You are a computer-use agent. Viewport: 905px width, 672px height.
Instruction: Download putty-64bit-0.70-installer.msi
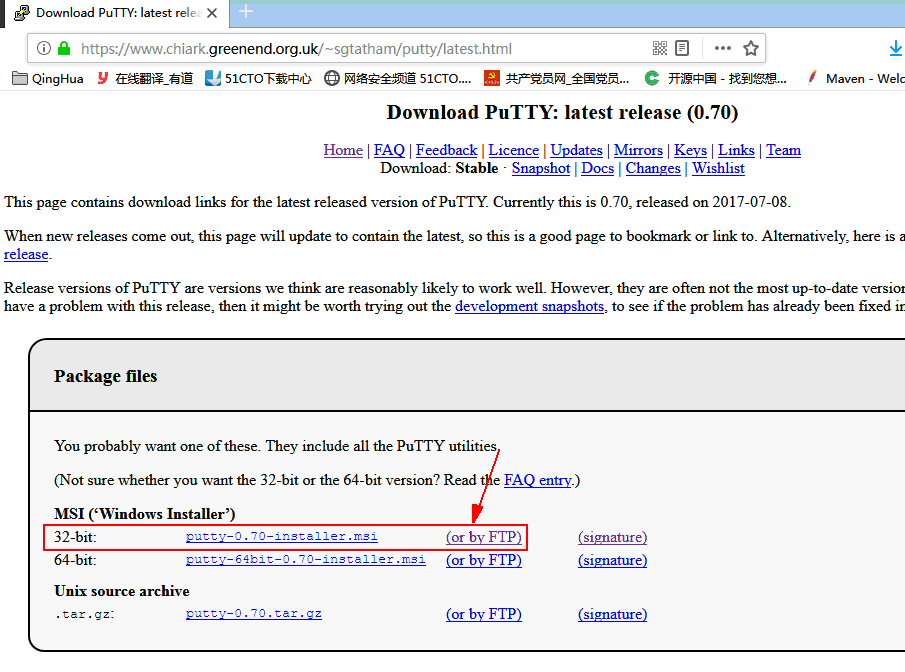point(305,559)
